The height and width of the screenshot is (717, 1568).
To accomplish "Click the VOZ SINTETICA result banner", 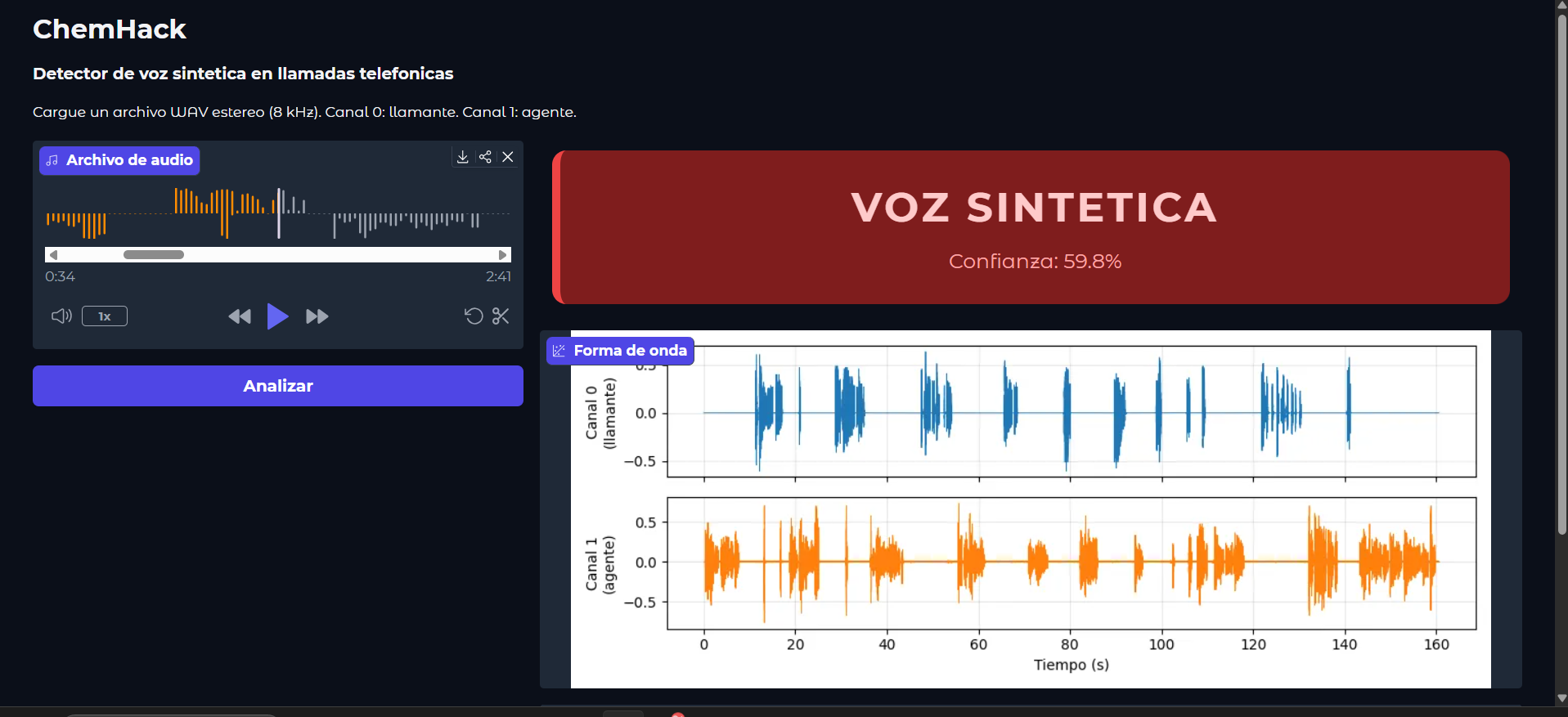I will (1031, 227).
